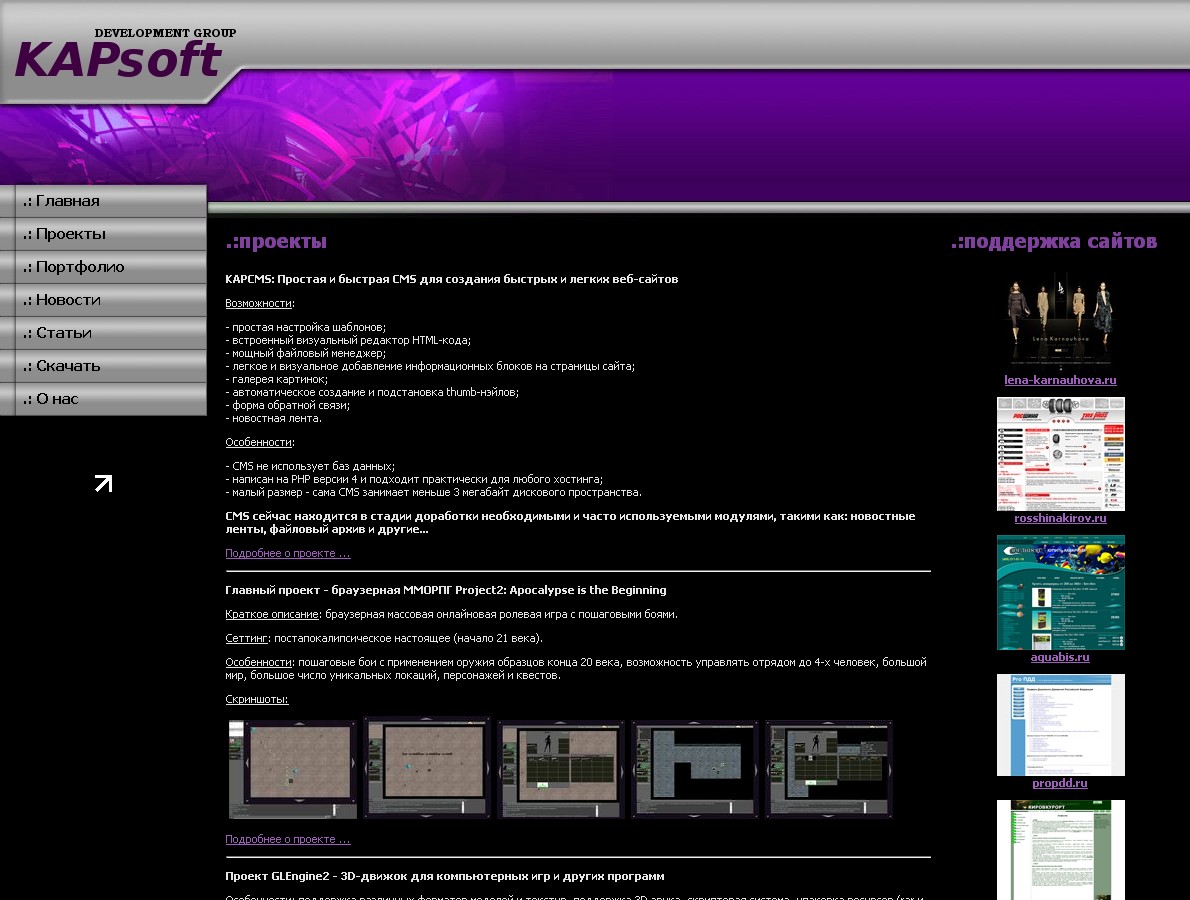
Task: Open the propdd site thumbnail
Action: (x=1061, y=725)
